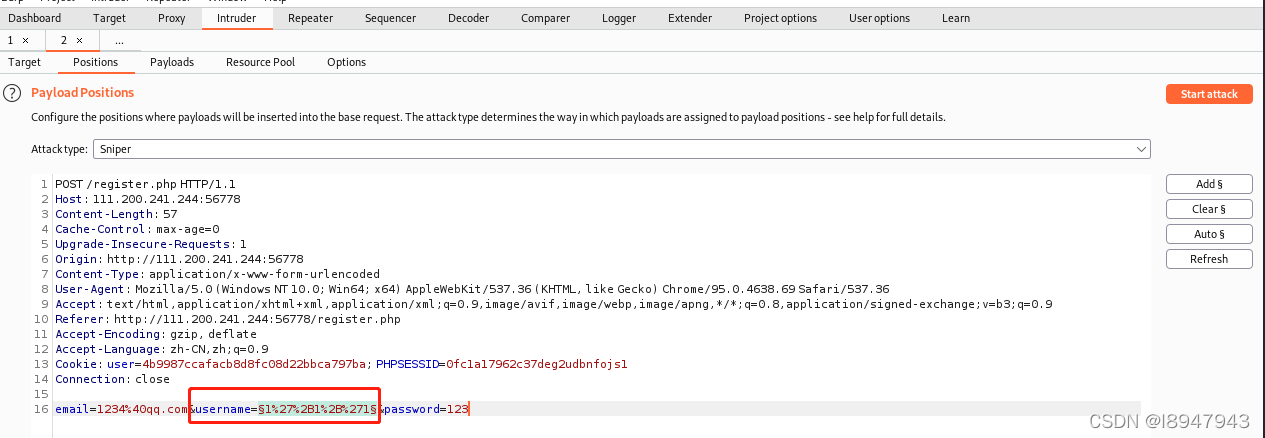Click the Origin header line
1265x438 pixels.
pos(179,259)
